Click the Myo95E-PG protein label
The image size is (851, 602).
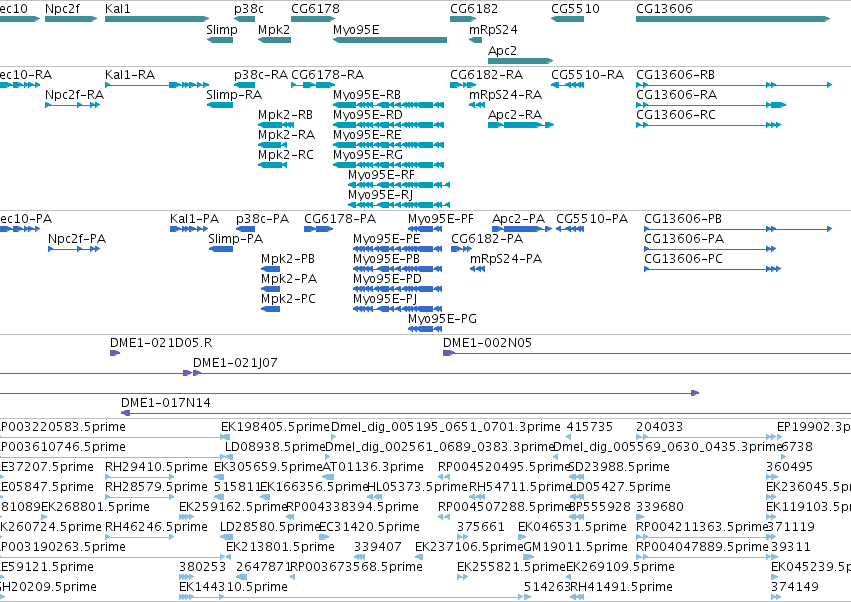(442, 319)
